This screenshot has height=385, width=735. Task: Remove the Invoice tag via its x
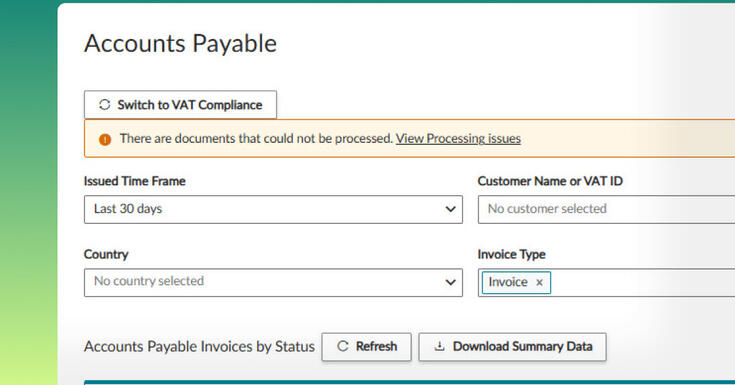click(x=539, y=282)
